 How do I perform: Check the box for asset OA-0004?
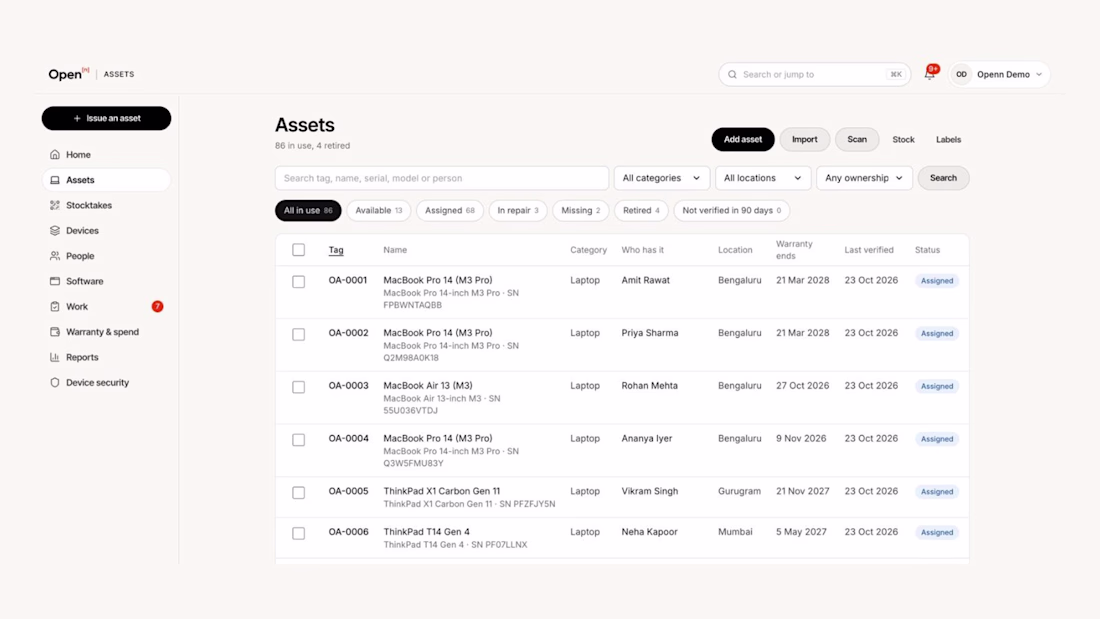[299, 439]
